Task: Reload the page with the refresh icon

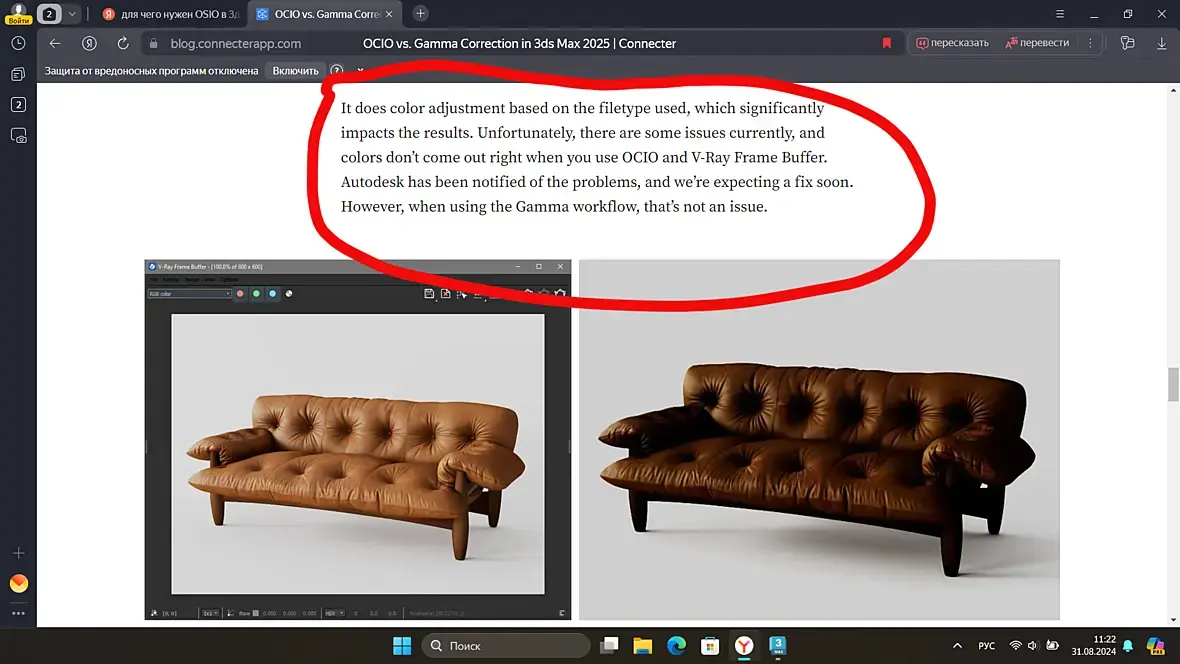Action: click(123, 44)
